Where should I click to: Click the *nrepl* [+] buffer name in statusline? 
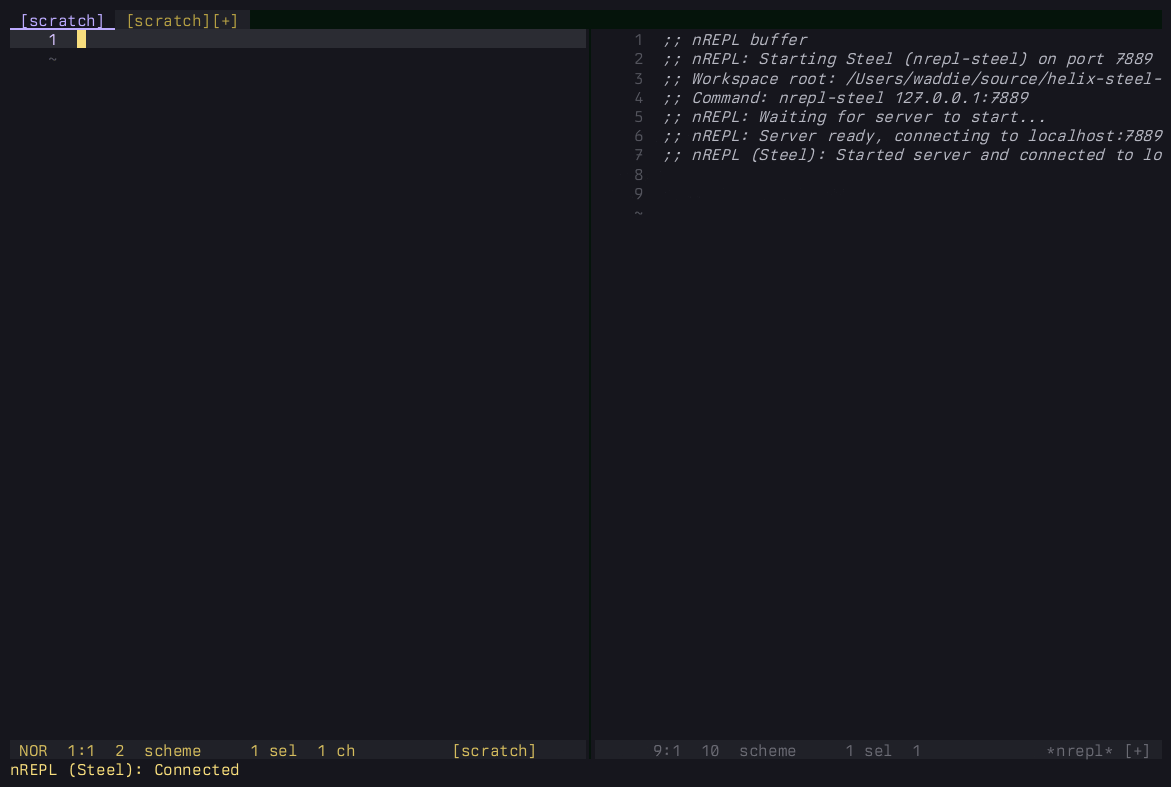click(x=1099, y=750)
